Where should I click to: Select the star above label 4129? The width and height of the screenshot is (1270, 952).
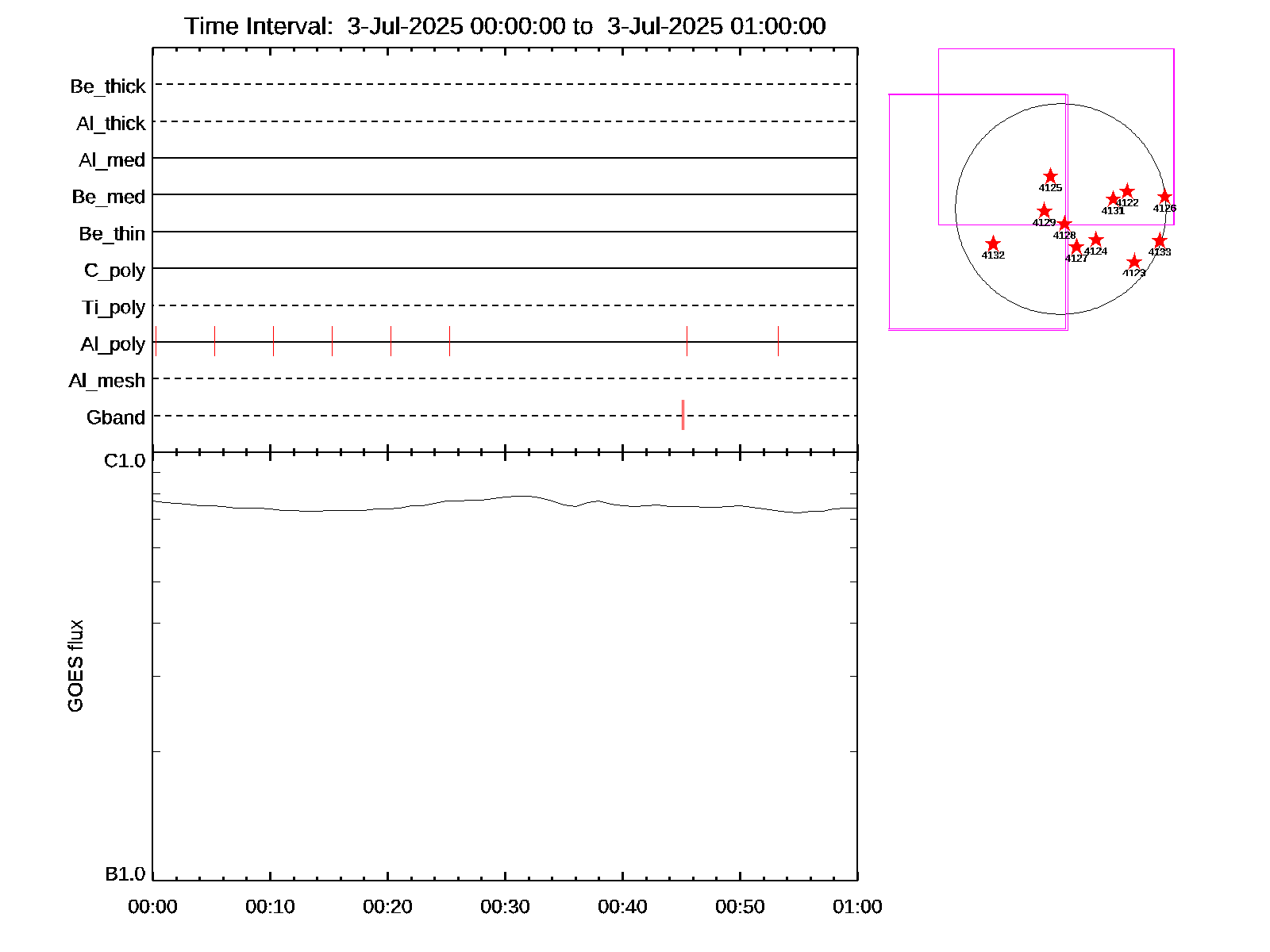(x=1045, y=211)
